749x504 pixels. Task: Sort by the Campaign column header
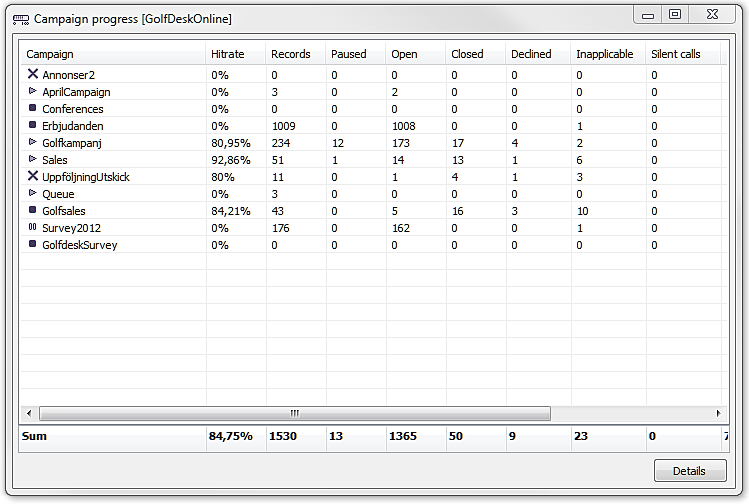click(113, 54)
